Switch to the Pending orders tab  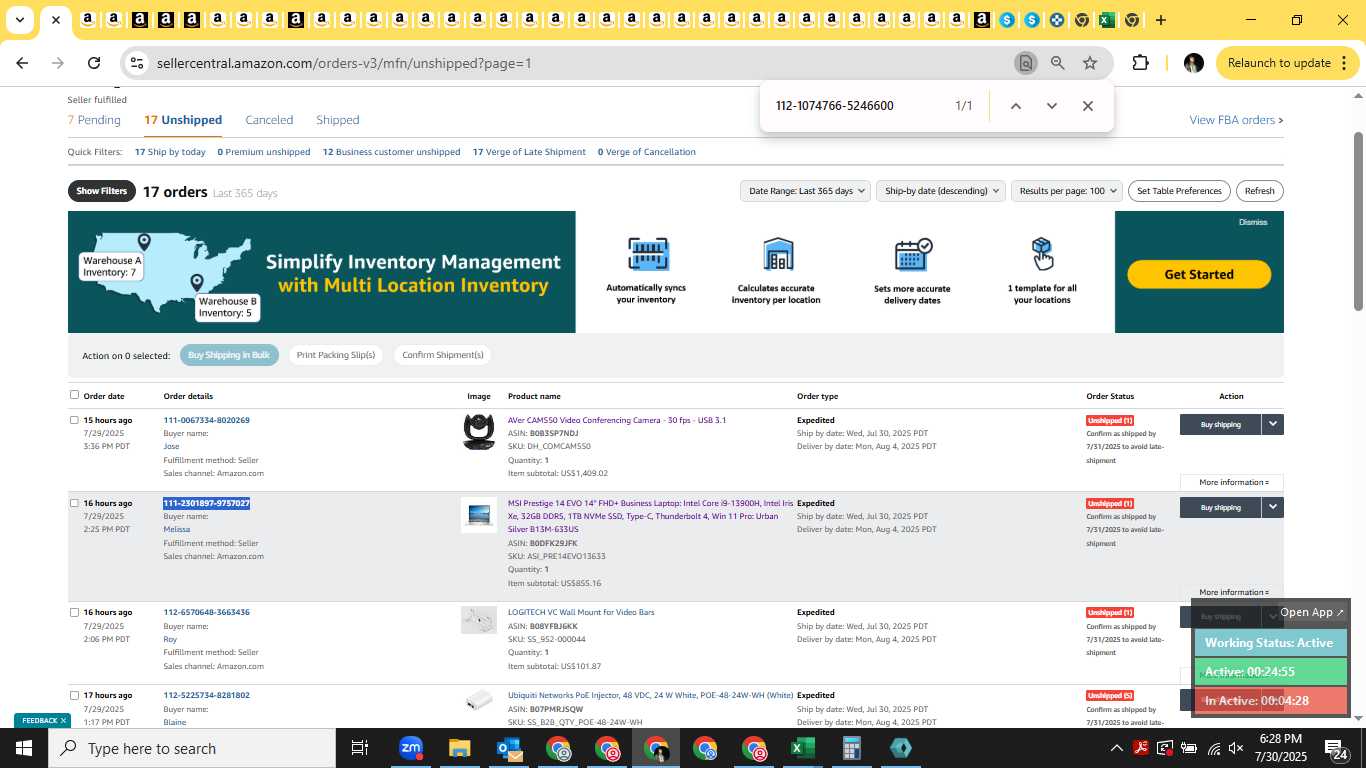click(94, 120)
